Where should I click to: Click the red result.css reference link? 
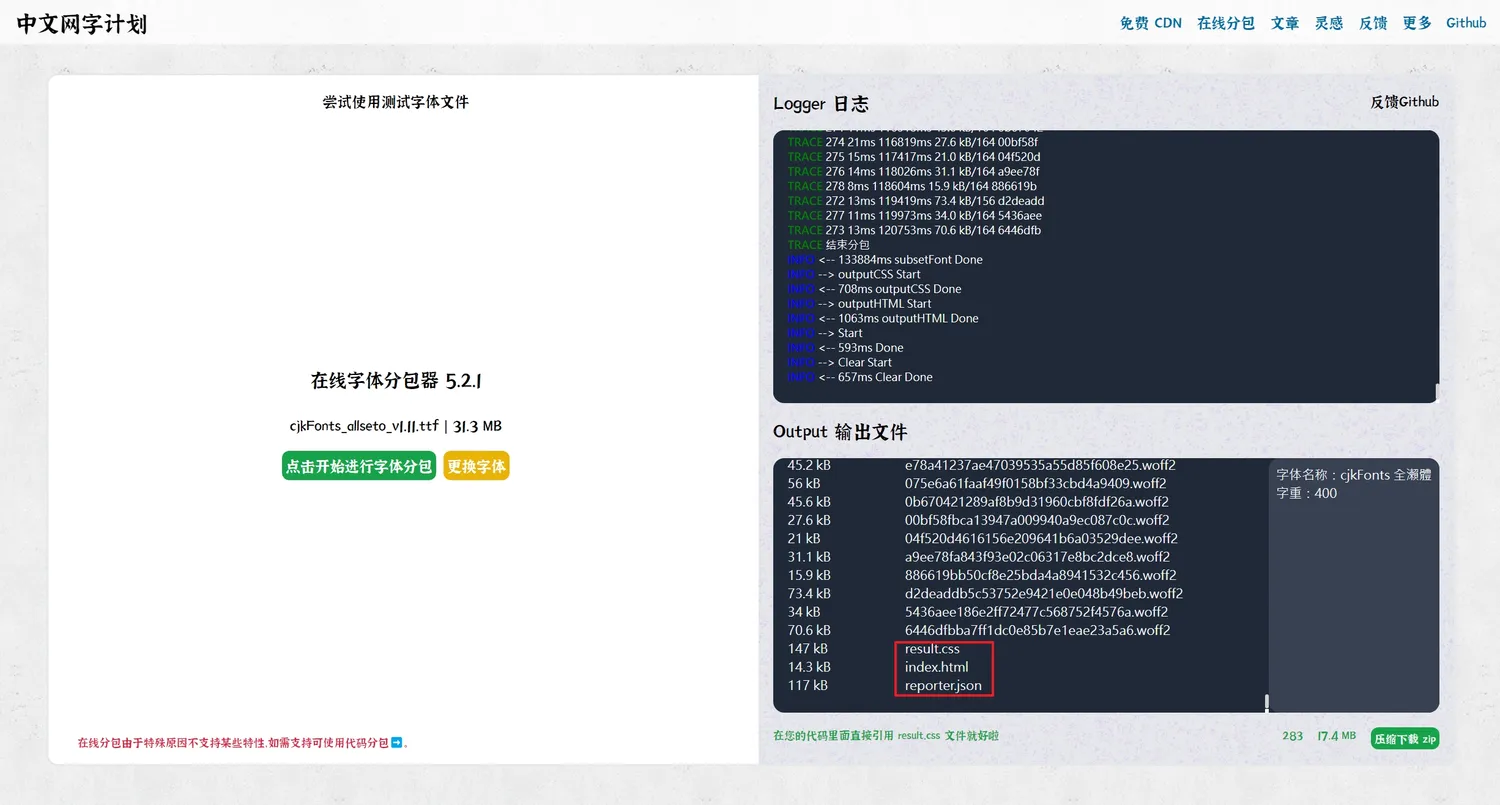[918, 737]
